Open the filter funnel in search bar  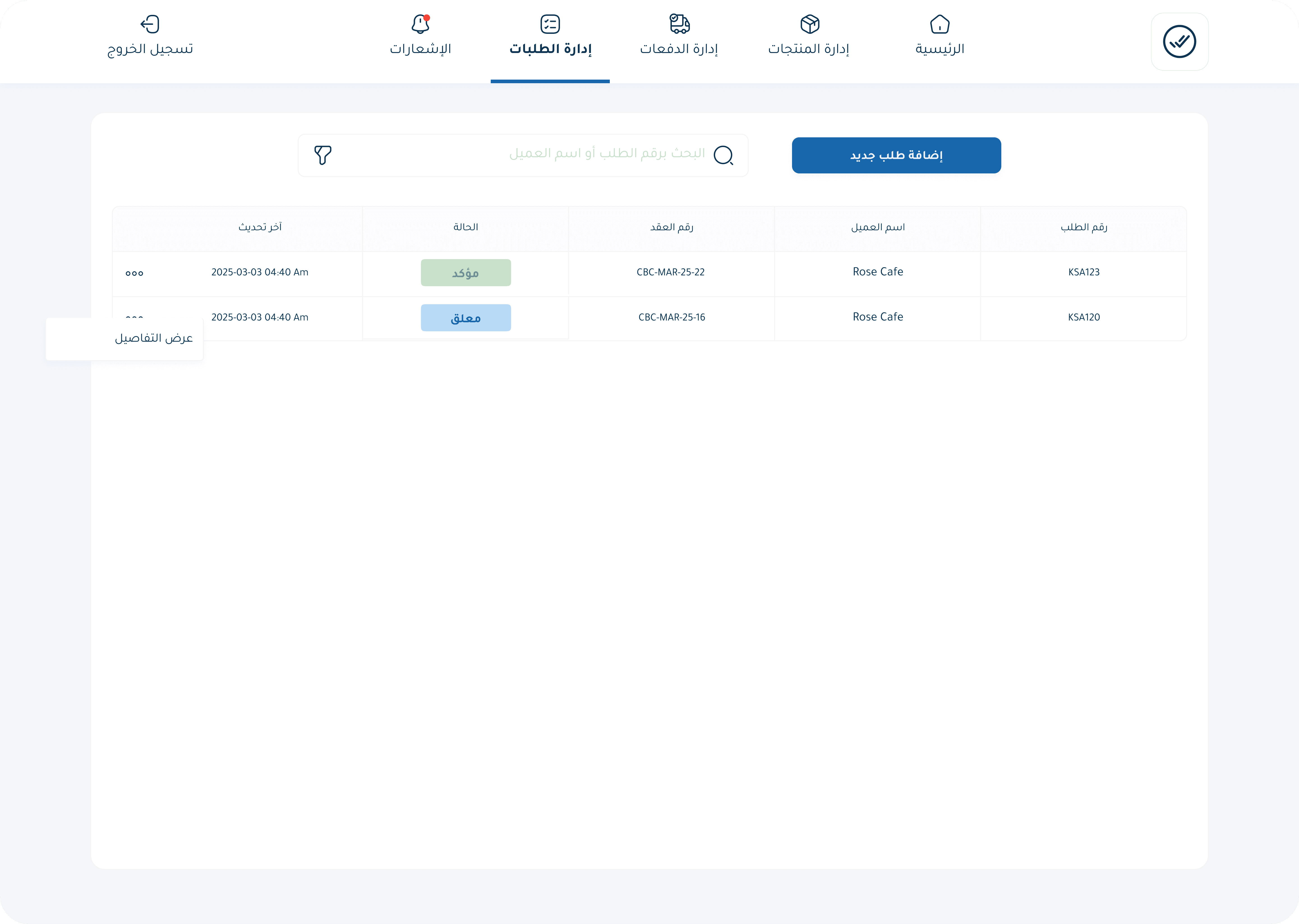pyautogui.click(x=323, y=155)
